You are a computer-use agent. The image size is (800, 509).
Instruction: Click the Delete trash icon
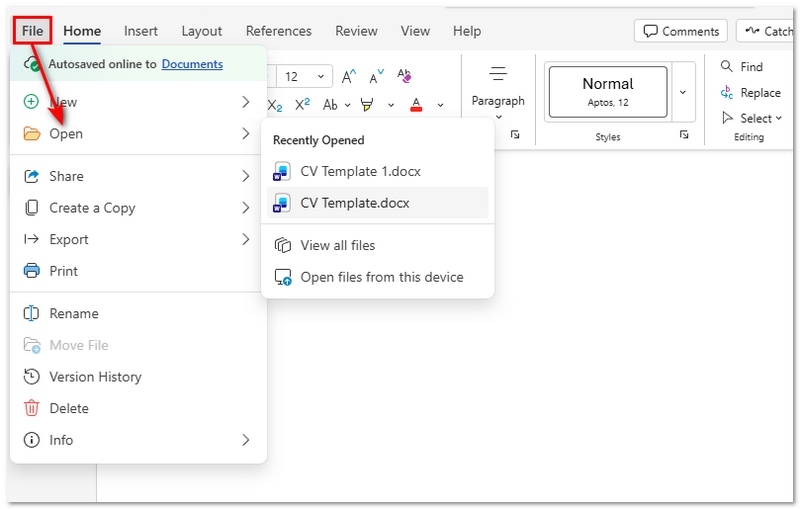31,408
